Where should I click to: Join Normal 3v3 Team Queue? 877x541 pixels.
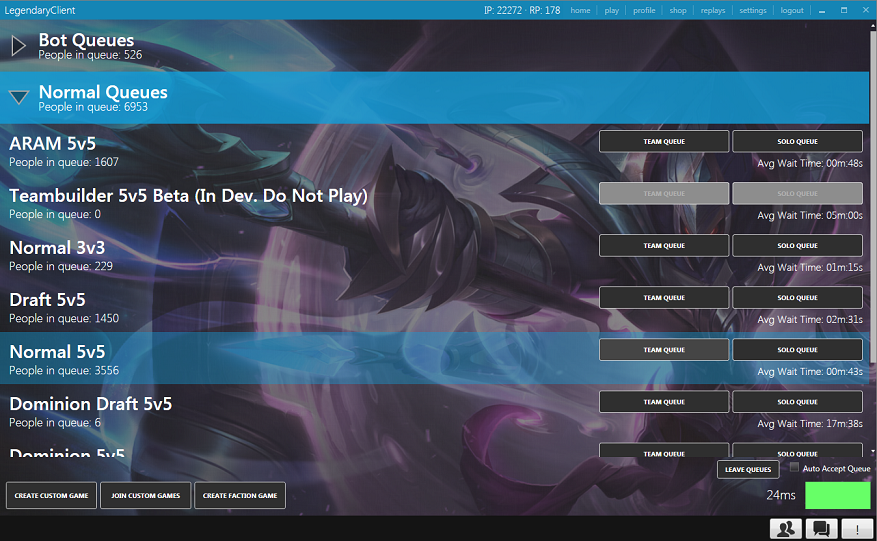coord(664,246)
